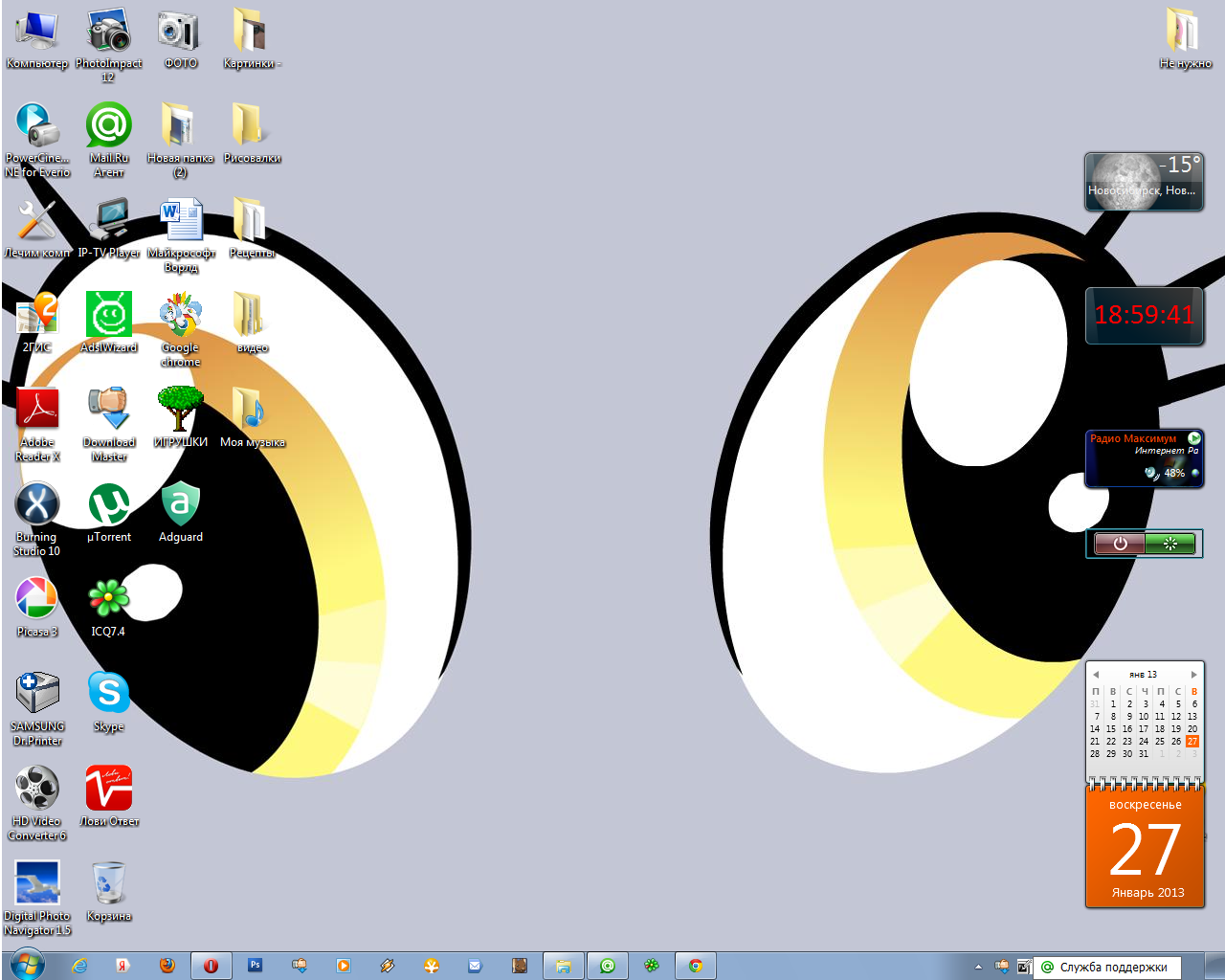The width and height of the screenshot is (1225, 980).
Task: Launch Google Chrome desktop shortcut
Action: click(x=180, y=329)
